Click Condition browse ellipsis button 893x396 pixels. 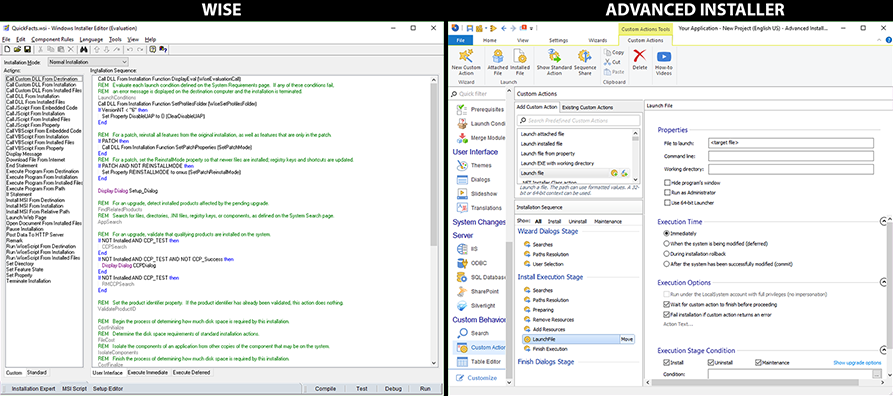coord(877,374)
